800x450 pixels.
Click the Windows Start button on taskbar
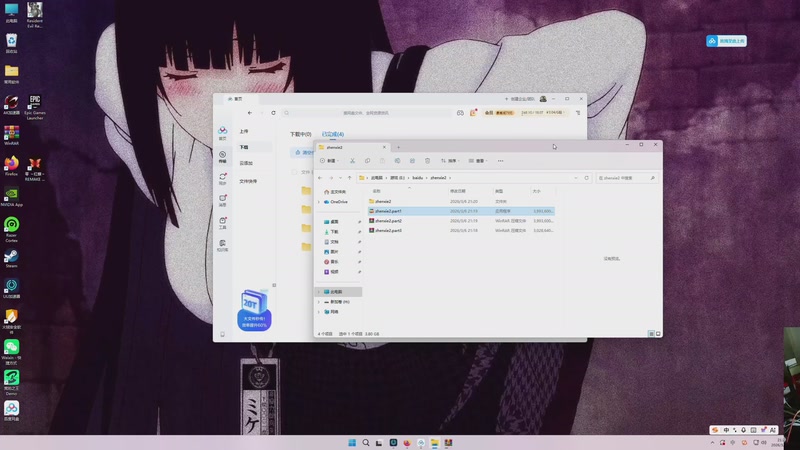pyautogui.click(x=352, y=442)
